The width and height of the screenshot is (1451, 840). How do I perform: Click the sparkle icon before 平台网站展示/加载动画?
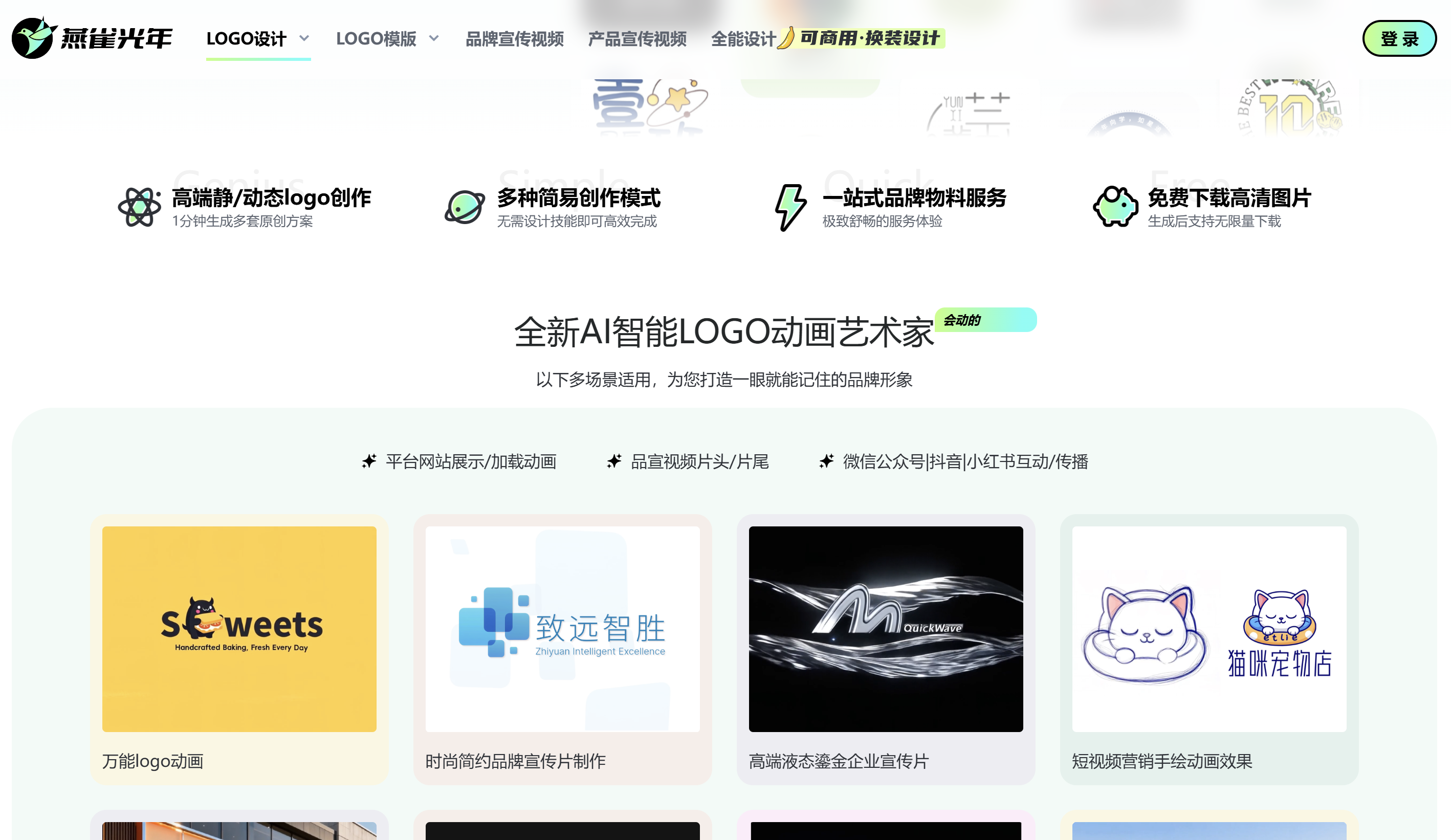(x=369, y=461)
